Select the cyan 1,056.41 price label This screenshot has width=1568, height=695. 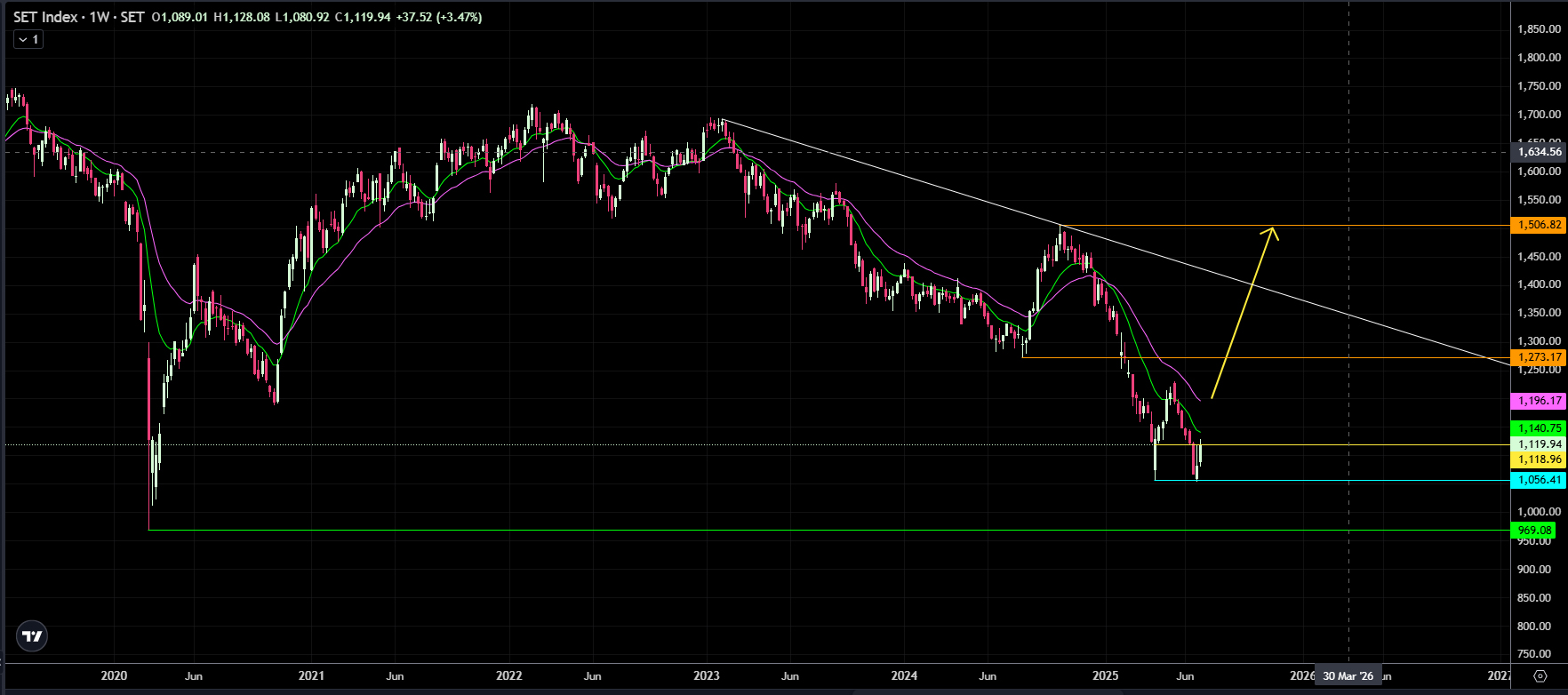(1538, 480)
